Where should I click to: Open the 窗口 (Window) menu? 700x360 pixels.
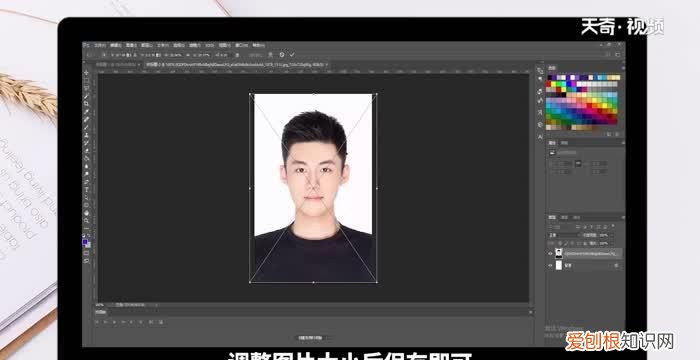(242, 45)
